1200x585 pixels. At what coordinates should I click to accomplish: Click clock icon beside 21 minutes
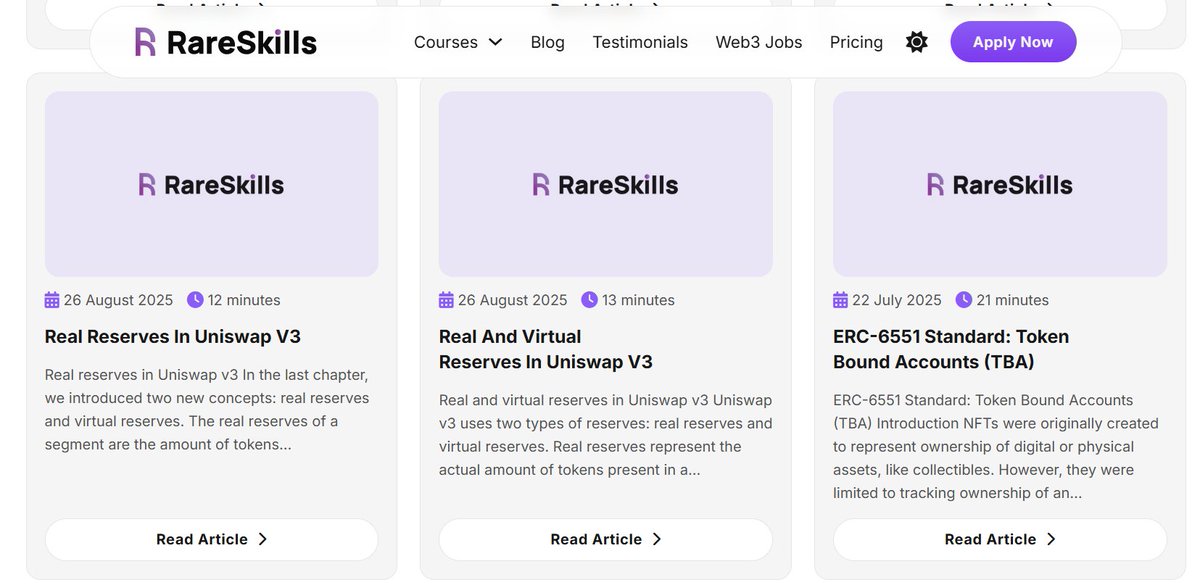coord(963,300)
